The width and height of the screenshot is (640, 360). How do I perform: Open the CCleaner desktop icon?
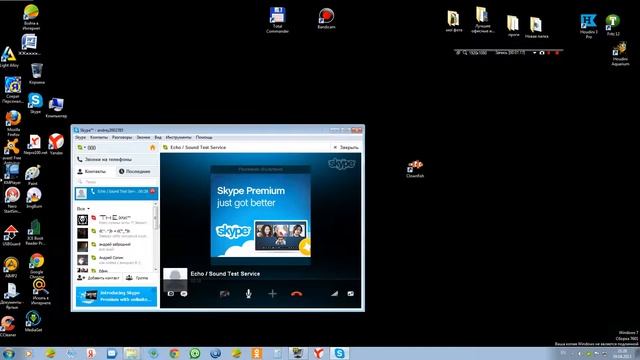coord(8,327)
